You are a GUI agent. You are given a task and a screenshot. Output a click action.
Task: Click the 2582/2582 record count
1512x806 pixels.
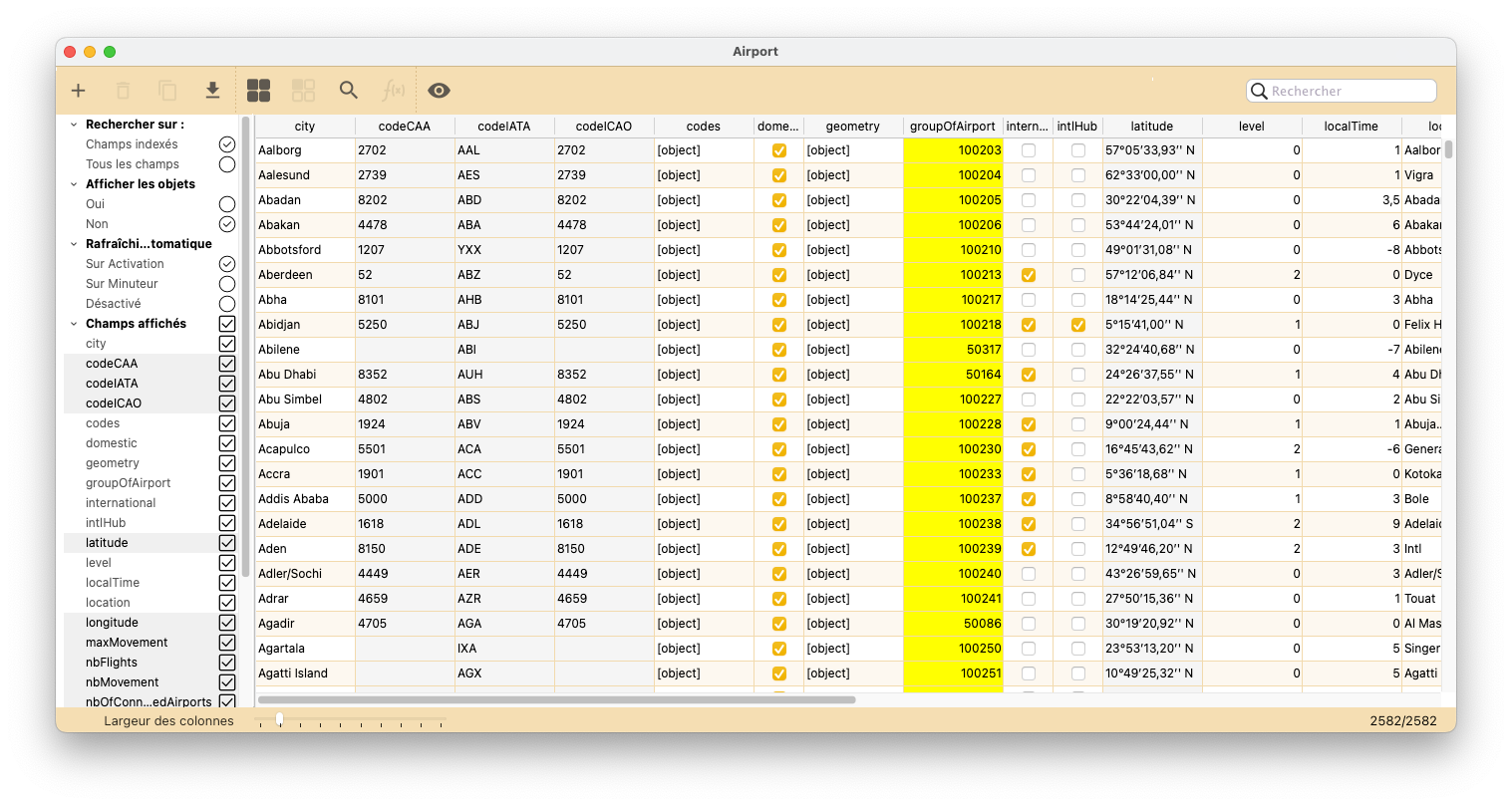1404,720
